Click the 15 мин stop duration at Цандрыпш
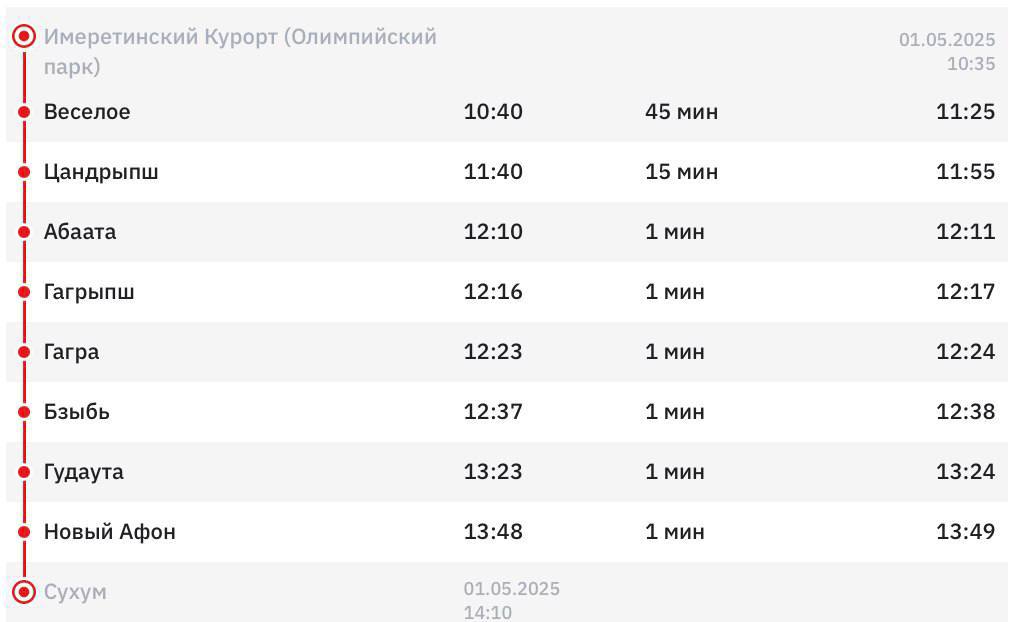 click(681, 171)
